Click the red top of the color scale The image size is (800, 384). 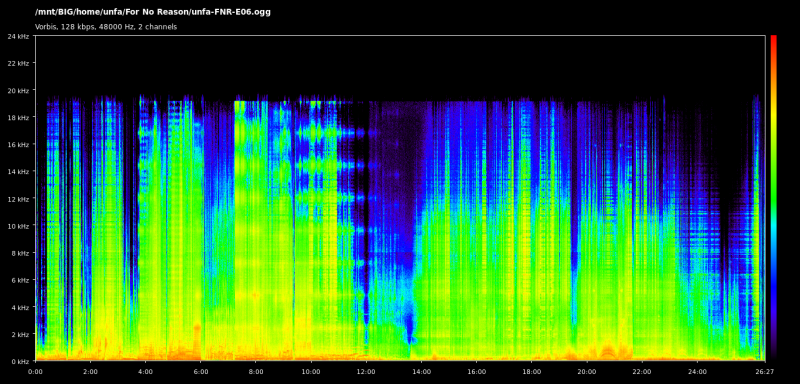[x=774, y=40]
